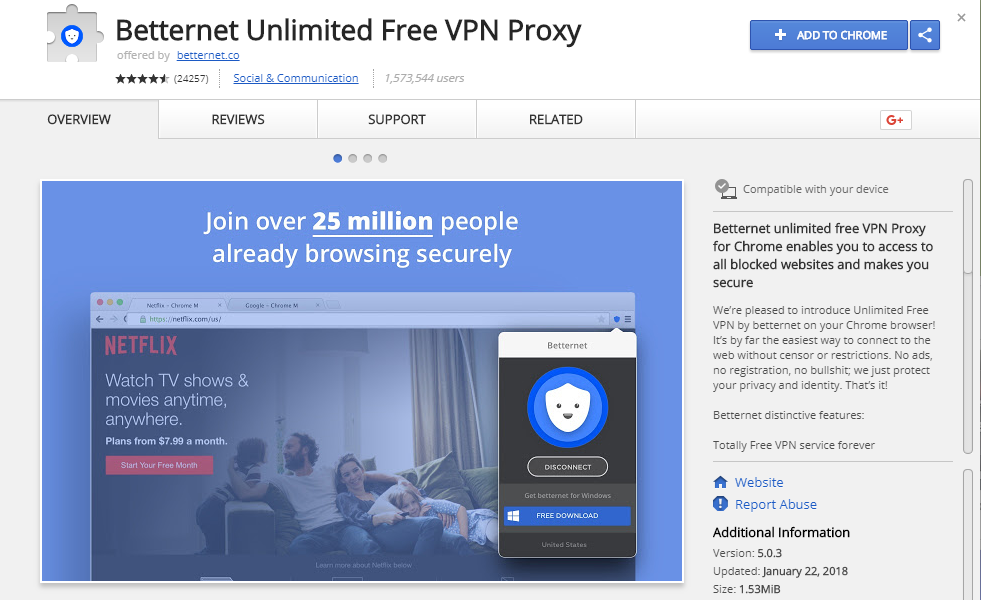Image resolution: width=981 pixels, height=600 pixels.
Task: Close the extension details overlay
Action: (x=962, y=18)
